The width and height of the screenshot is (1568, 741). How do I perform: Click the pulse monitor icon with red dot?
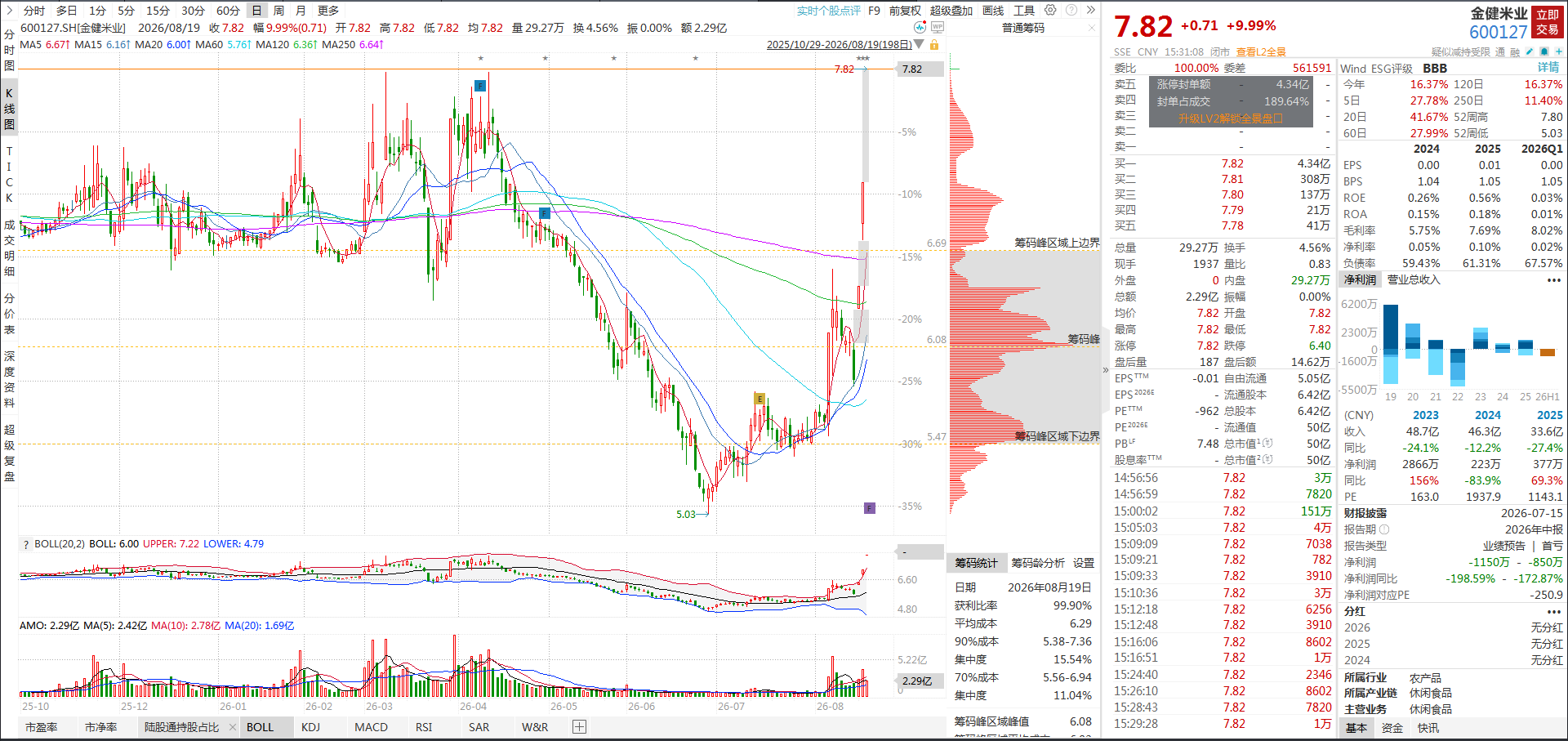tap(920, 28)
